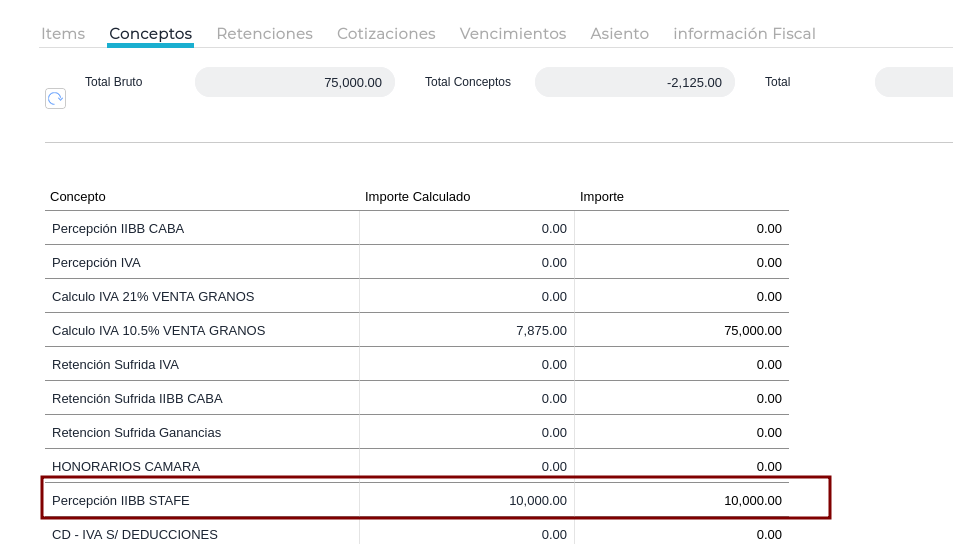Click the Concepto column header
This screenshot has height=544, width=953.
[78, 197]
